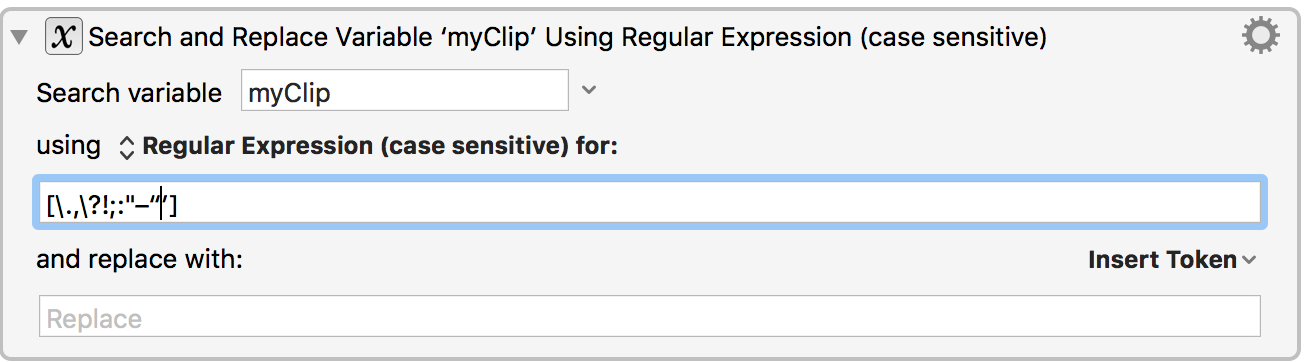
Task: Click the chevron next to Insert Token
Action: click(x=1249, y=261)
